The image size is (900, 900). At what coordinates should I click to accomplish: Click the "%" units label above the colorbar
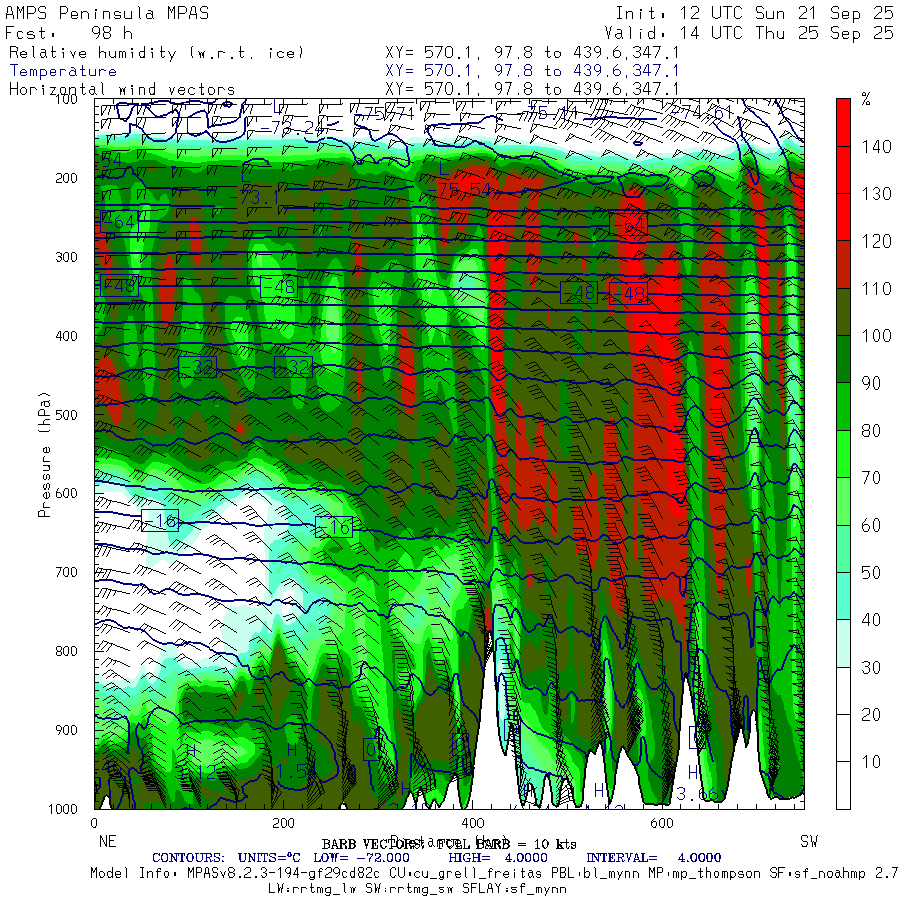866,99
